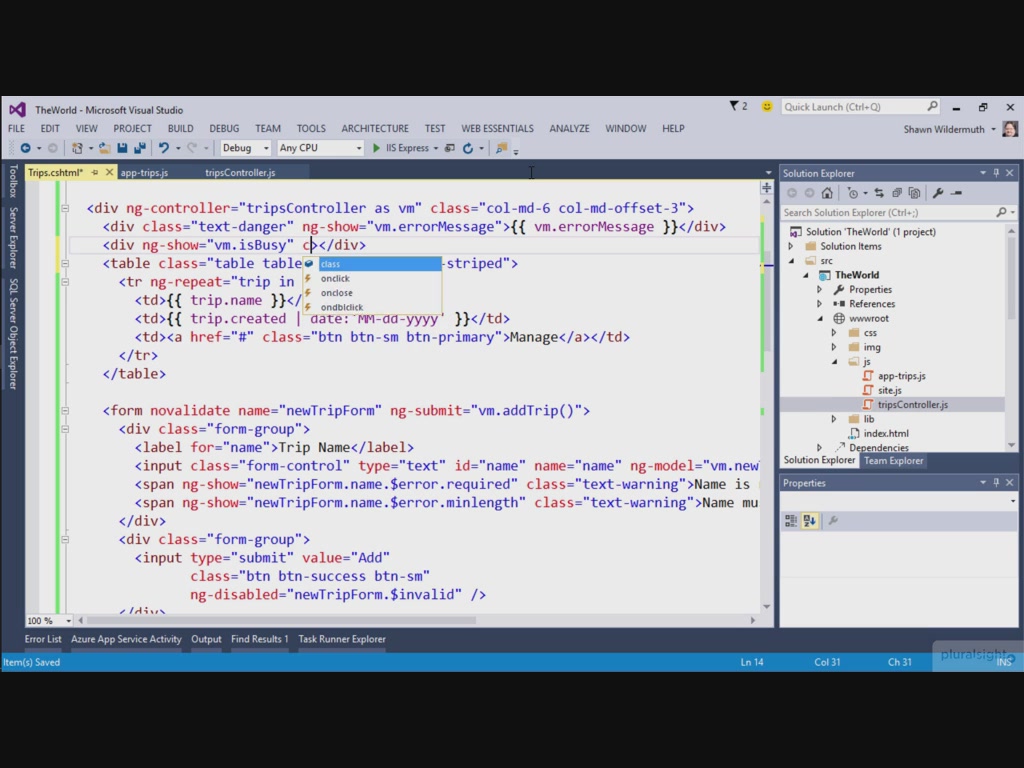Start debugging with the green play icon

pos(376,148)
